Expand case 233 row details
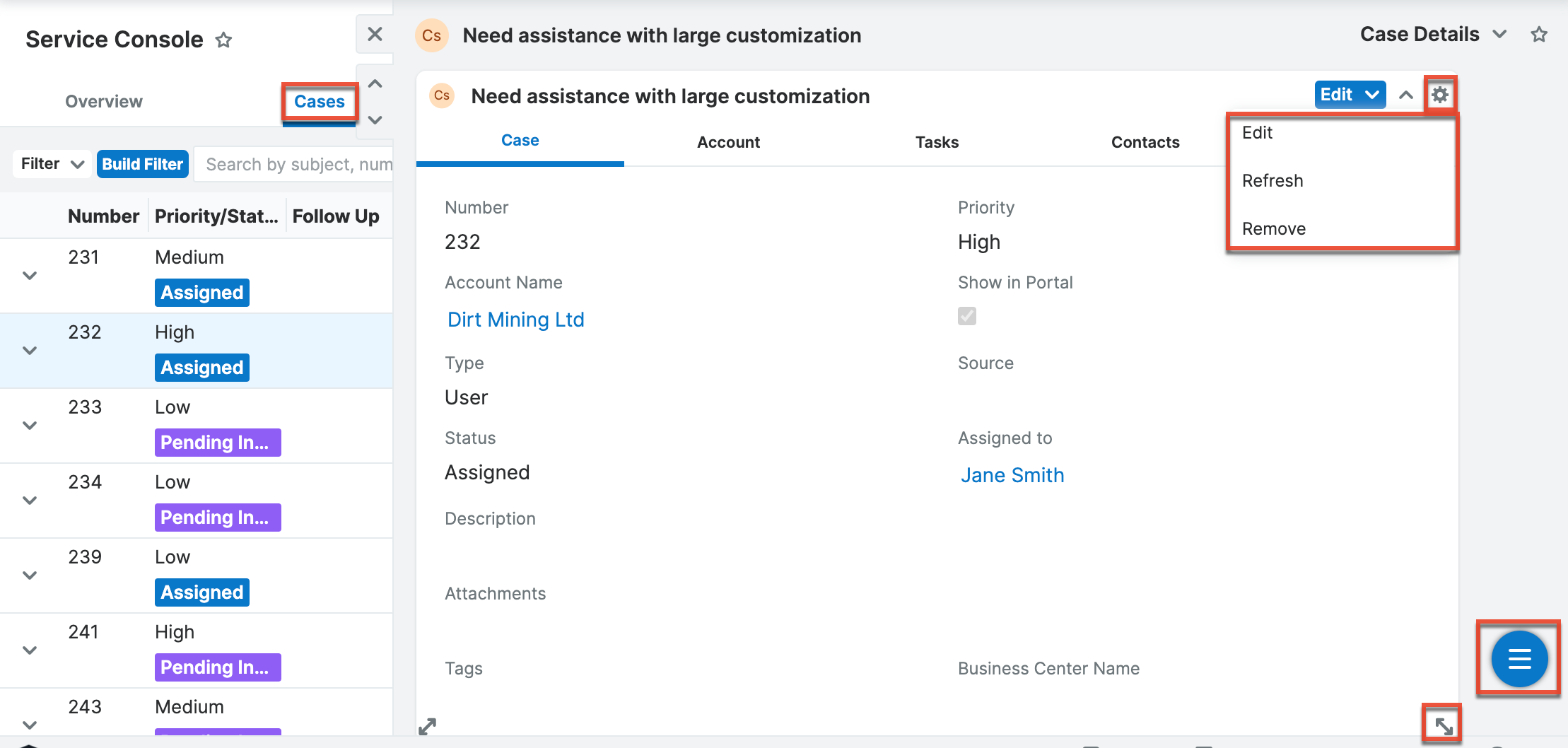1568x748 pixels. [x=29, y=425]
